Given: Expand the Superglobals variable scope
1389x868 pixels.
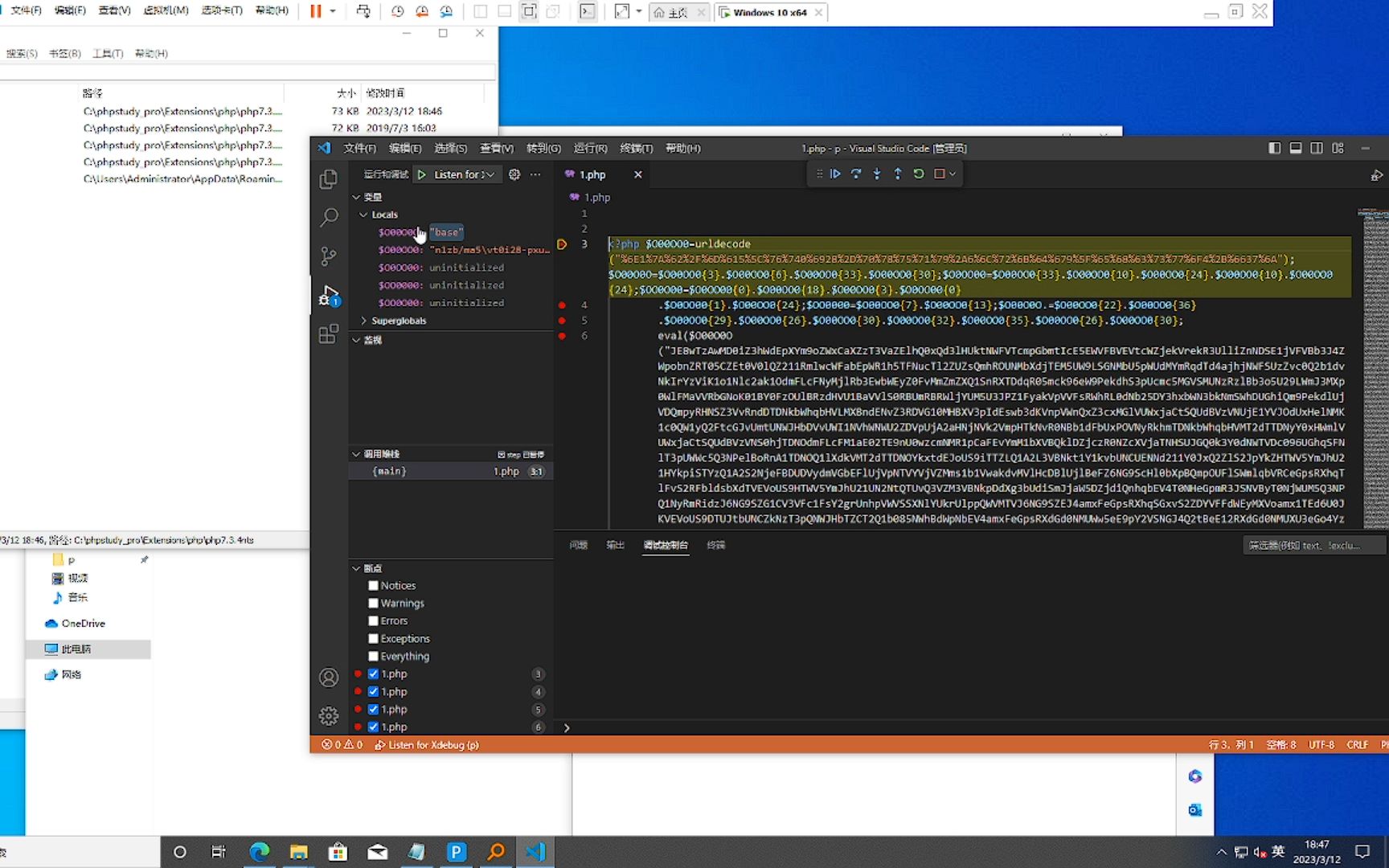Looking at the screenshot, I should coord(363,321).
